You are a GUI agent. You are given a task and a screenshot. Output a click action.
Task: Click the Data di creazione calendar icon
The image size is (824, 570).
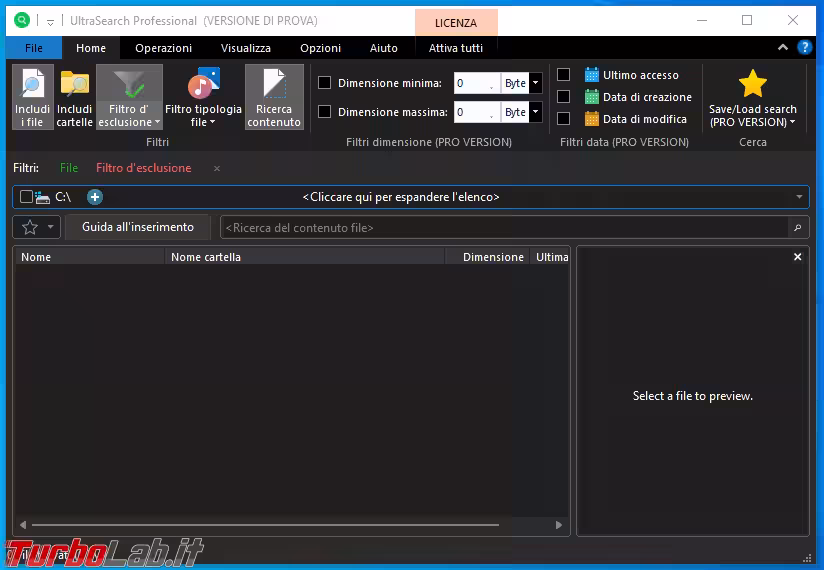[x=592, y=97]
